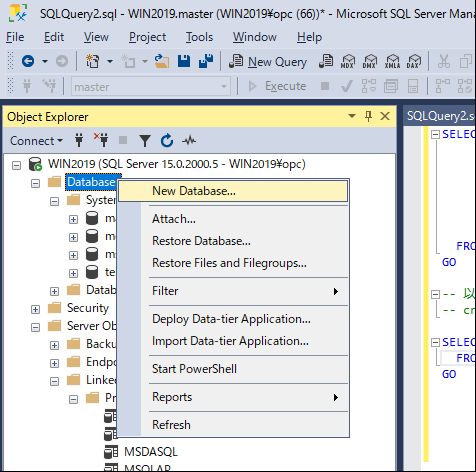The width and height of the screenshot is (476, 472).
Task: Open the Window menu
Action: (255, 37)
